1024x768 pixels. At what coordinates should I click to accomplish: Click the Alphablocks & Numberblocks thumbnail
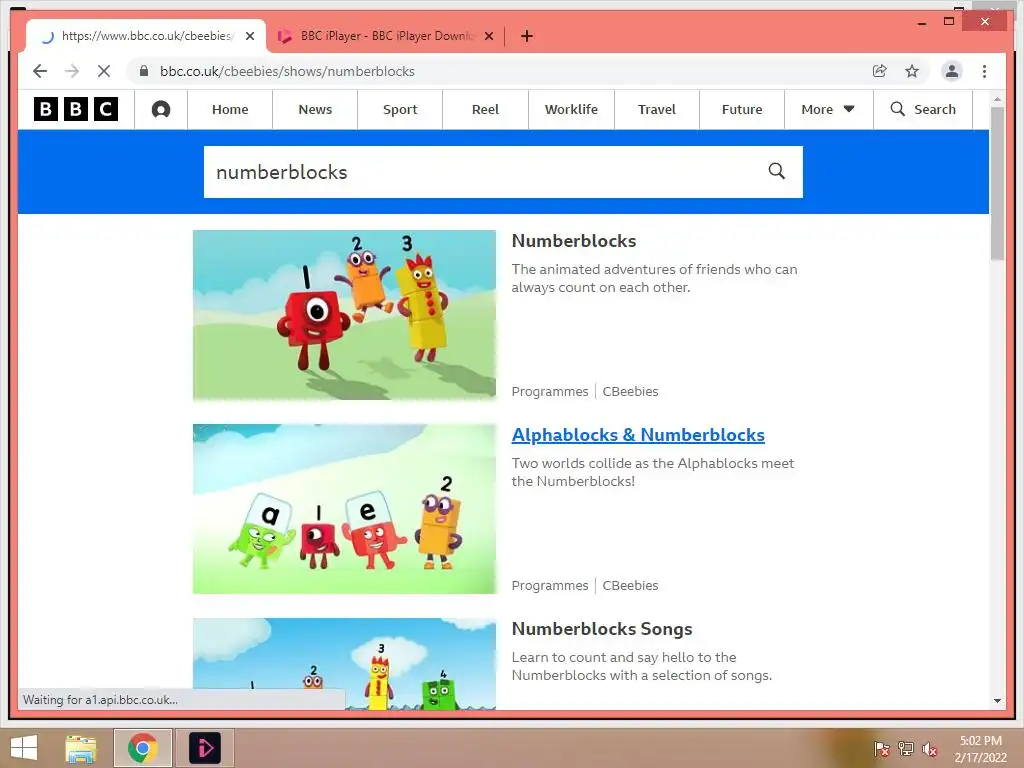pos(344,509)
